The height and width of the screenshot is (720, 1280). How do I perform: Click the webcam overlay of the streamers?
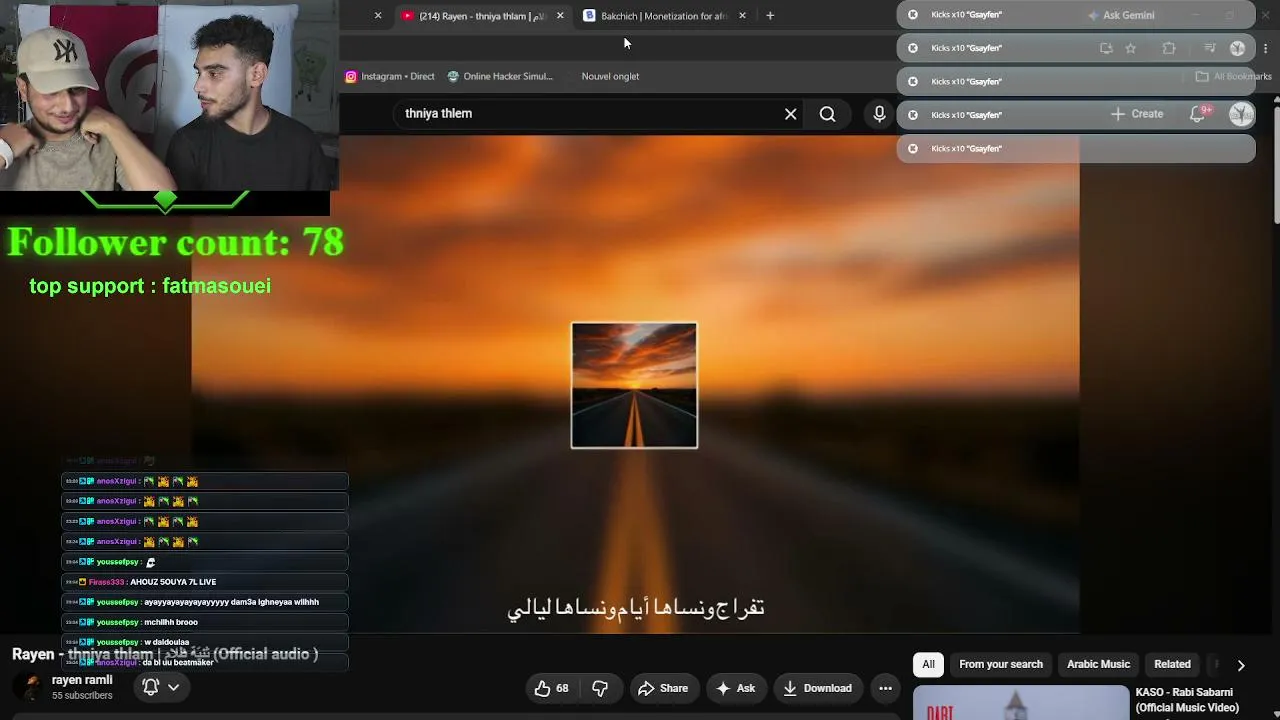point(169,95)
